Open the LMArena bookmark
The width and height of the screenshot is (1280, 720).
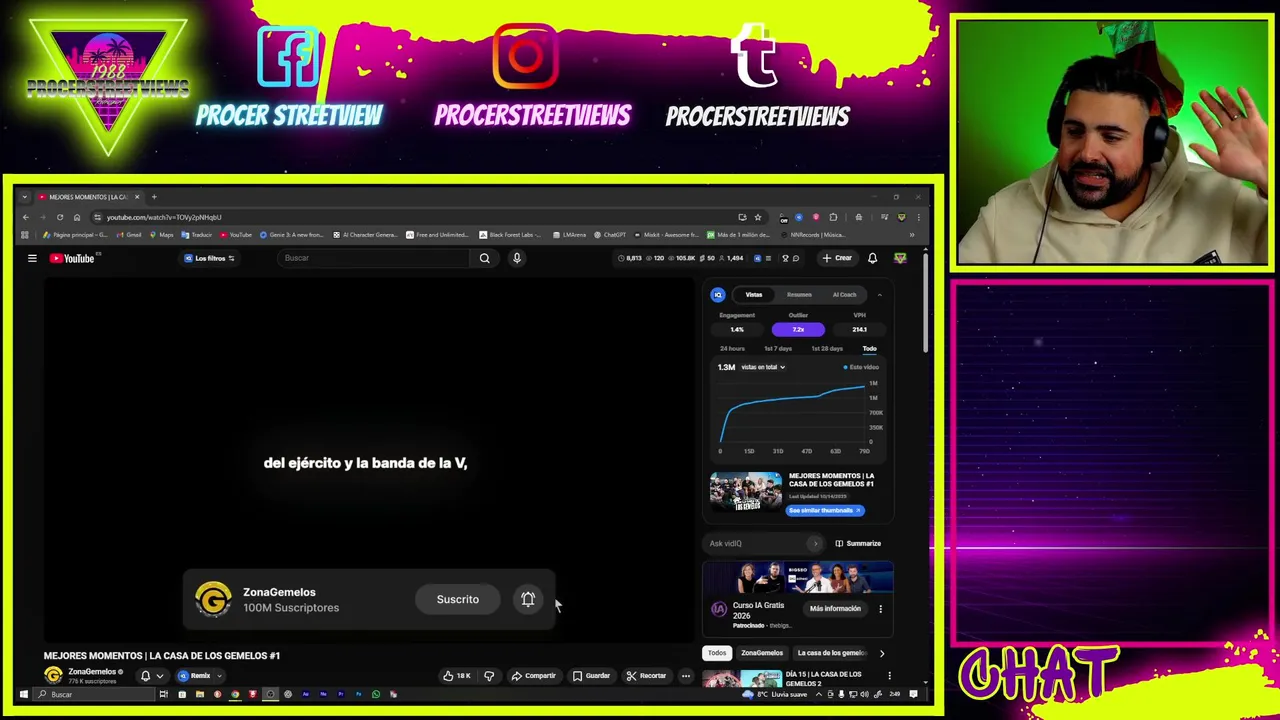pyautogui.click(x=569, y=235)
